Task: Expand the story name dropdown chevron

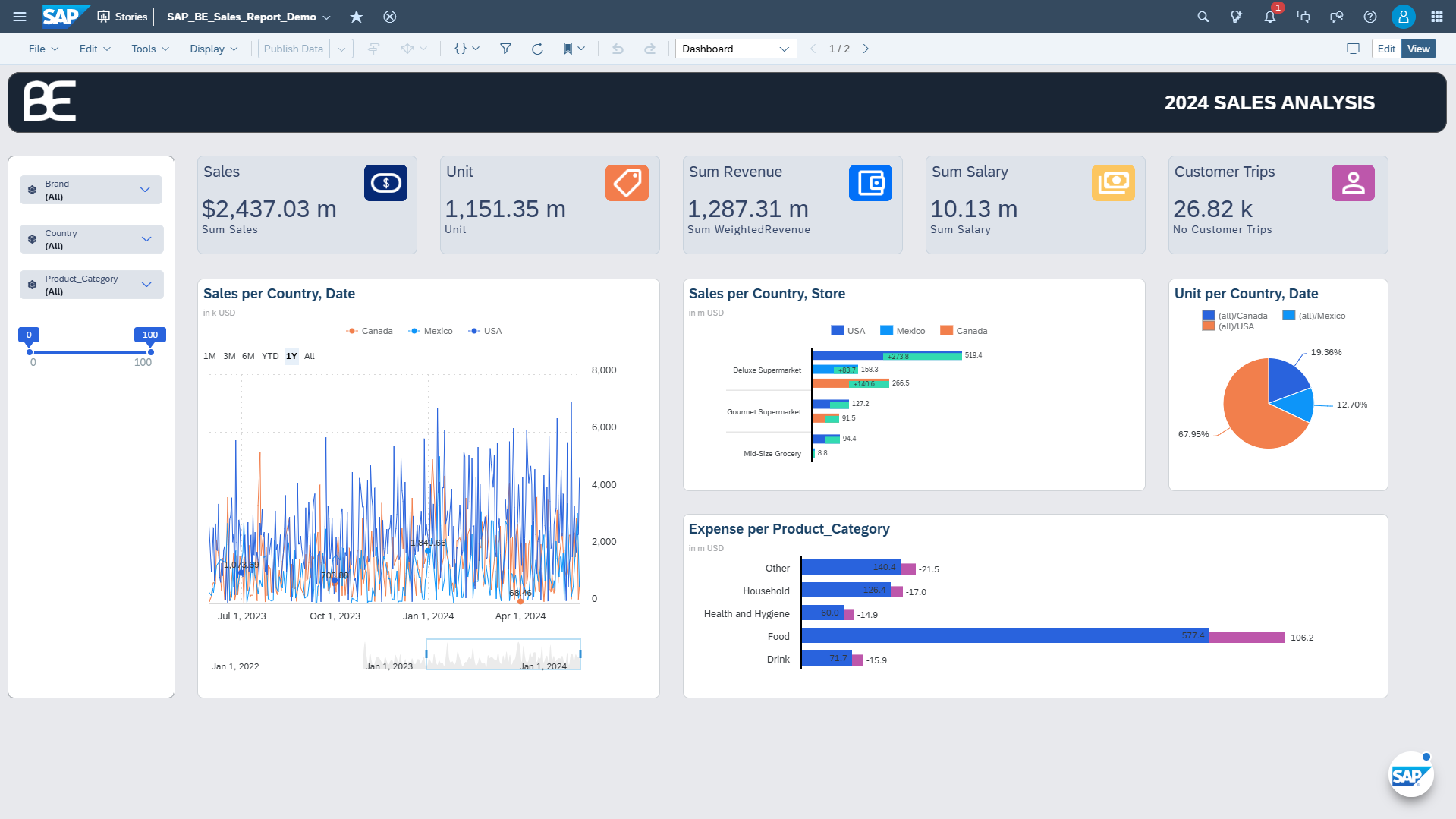Action: (x=326, y=17)
